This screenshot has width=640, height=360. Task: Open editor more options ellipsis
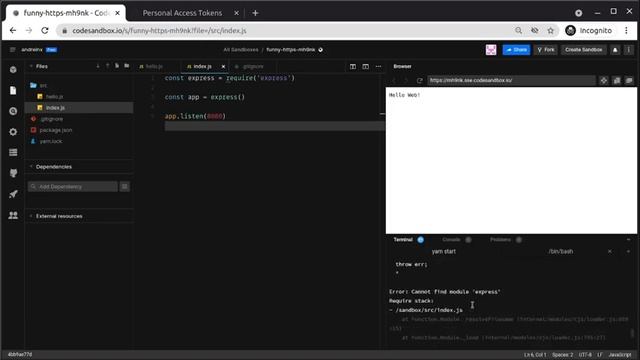coord(378,67)
